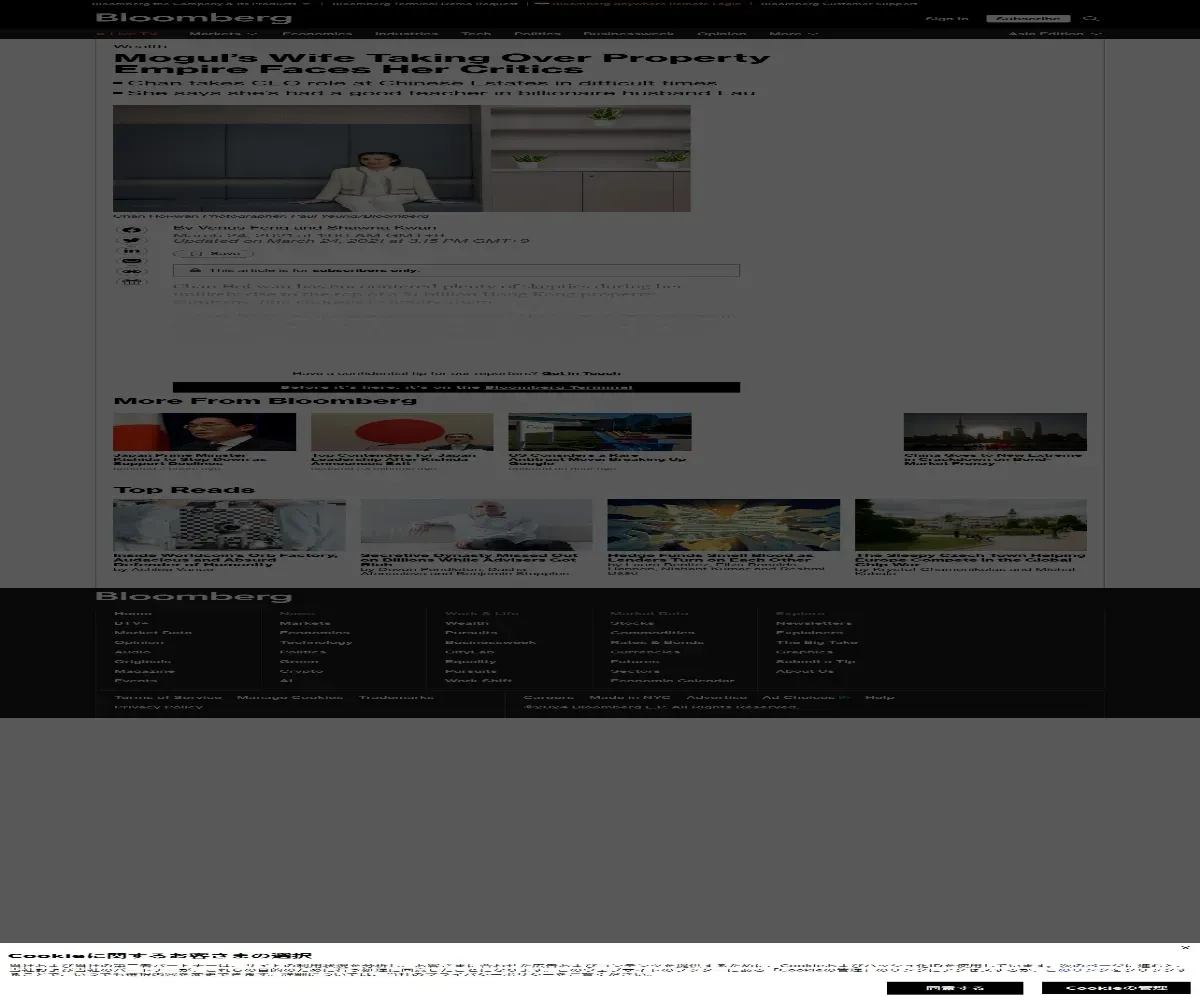
Task: Click footer link Trademarks
Action: [x=397, y=697]
